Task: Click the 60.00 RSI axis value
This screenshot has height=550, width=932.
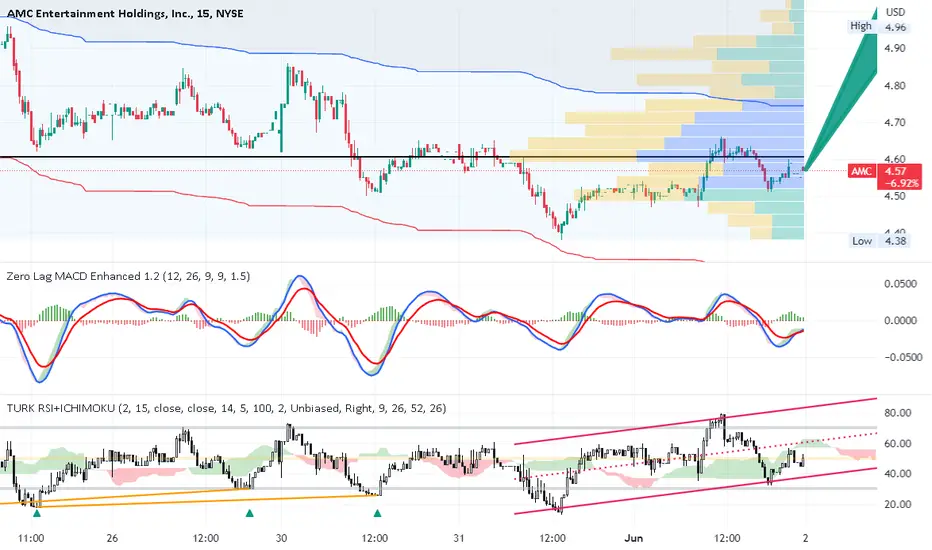Action: (898, 444)
